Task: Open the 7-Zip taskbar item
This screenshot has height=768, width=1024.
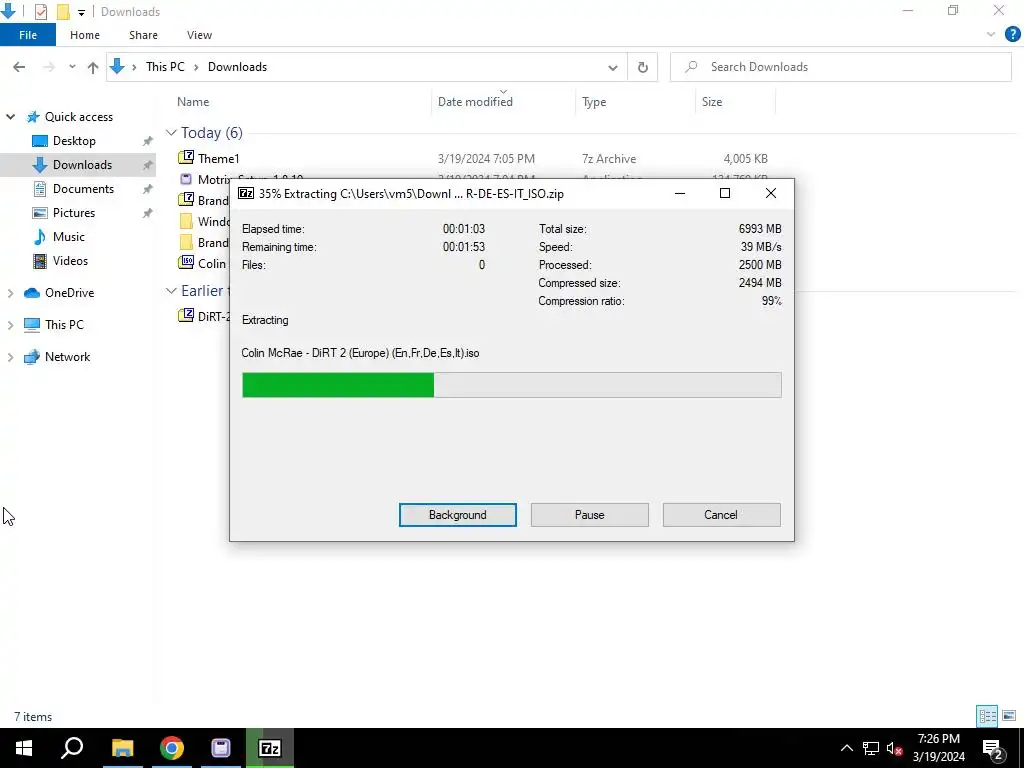Action: click(270, 748)
